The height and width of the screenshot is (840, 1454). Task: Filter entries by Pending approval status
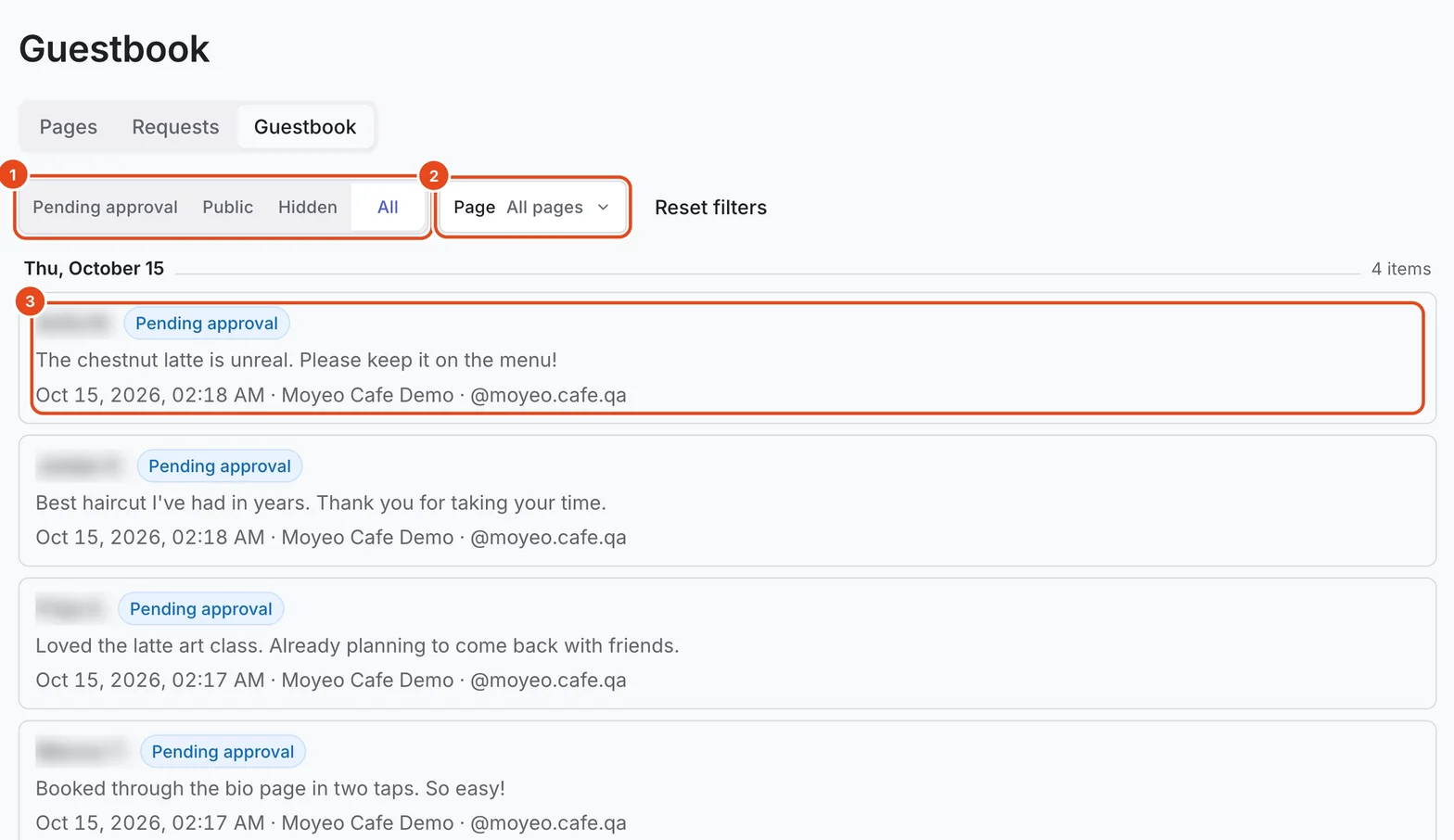point(106,208)
